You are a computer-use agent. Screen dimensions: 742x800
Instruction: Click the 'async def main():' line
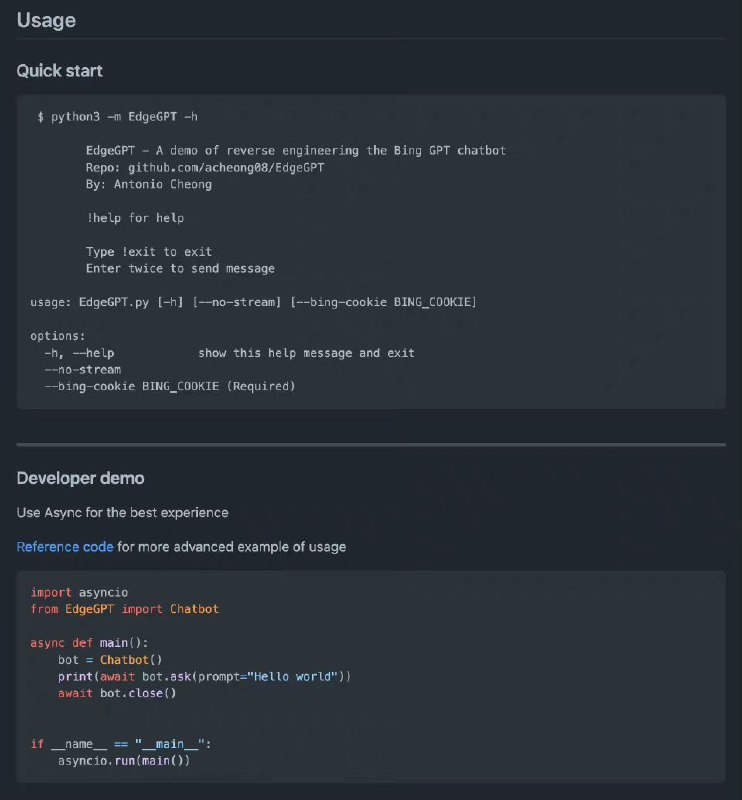click(89, 643)
